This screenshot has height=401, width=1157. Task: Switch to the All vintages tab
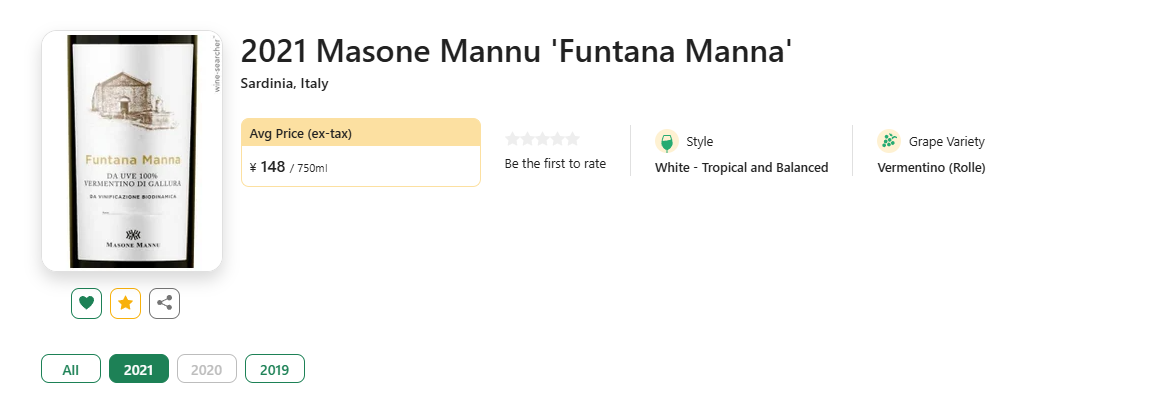[x=71, y=369]
